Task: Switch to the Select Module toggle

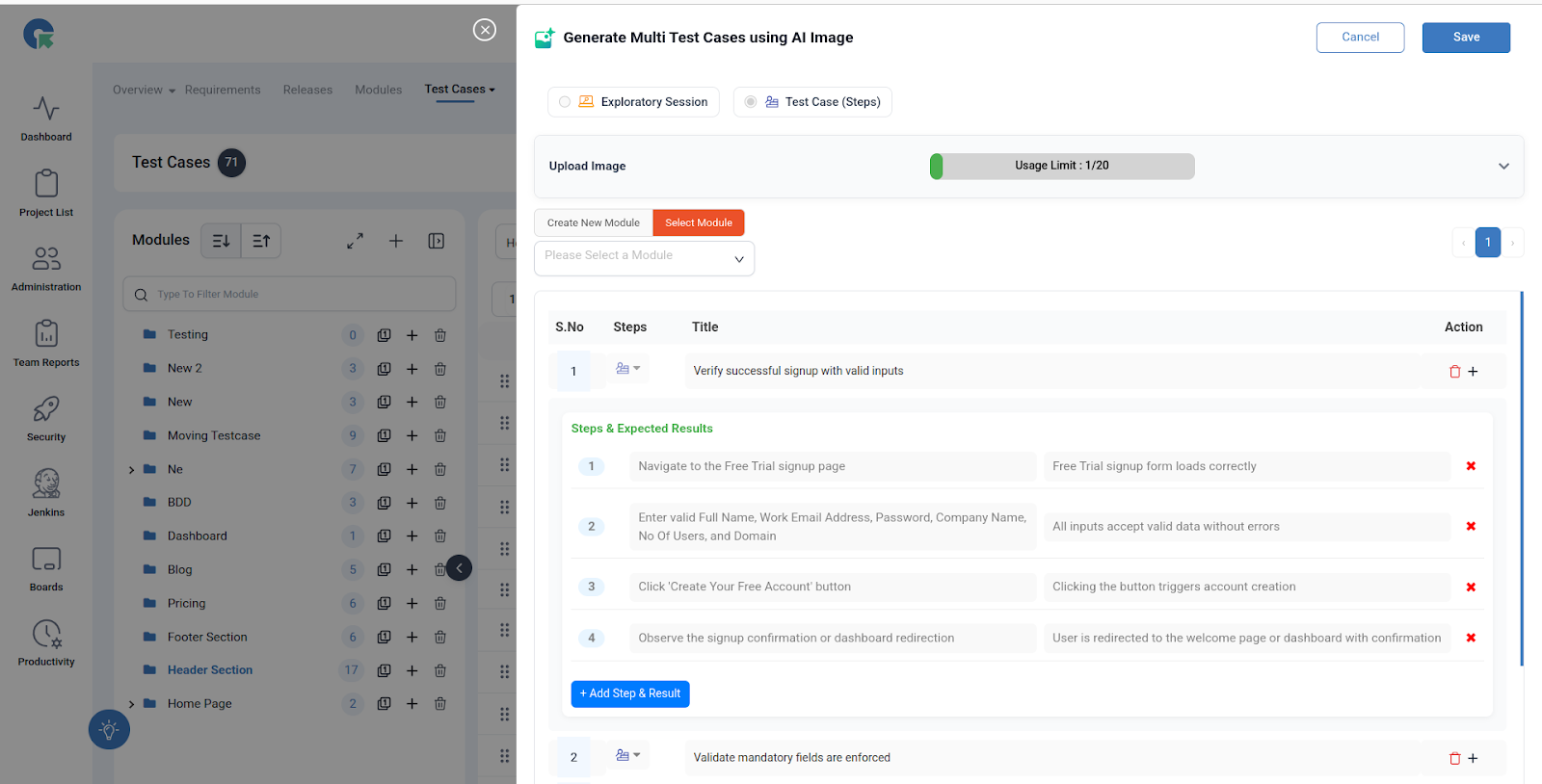Action: coord(698,222)
